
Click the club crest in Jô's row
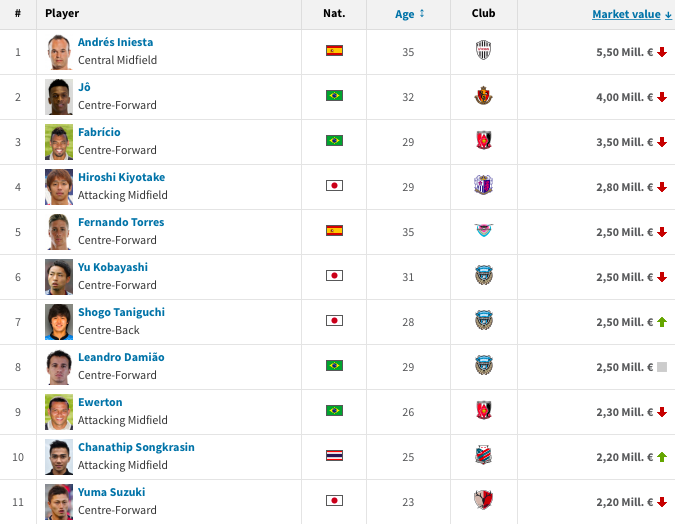coord(484,96)
